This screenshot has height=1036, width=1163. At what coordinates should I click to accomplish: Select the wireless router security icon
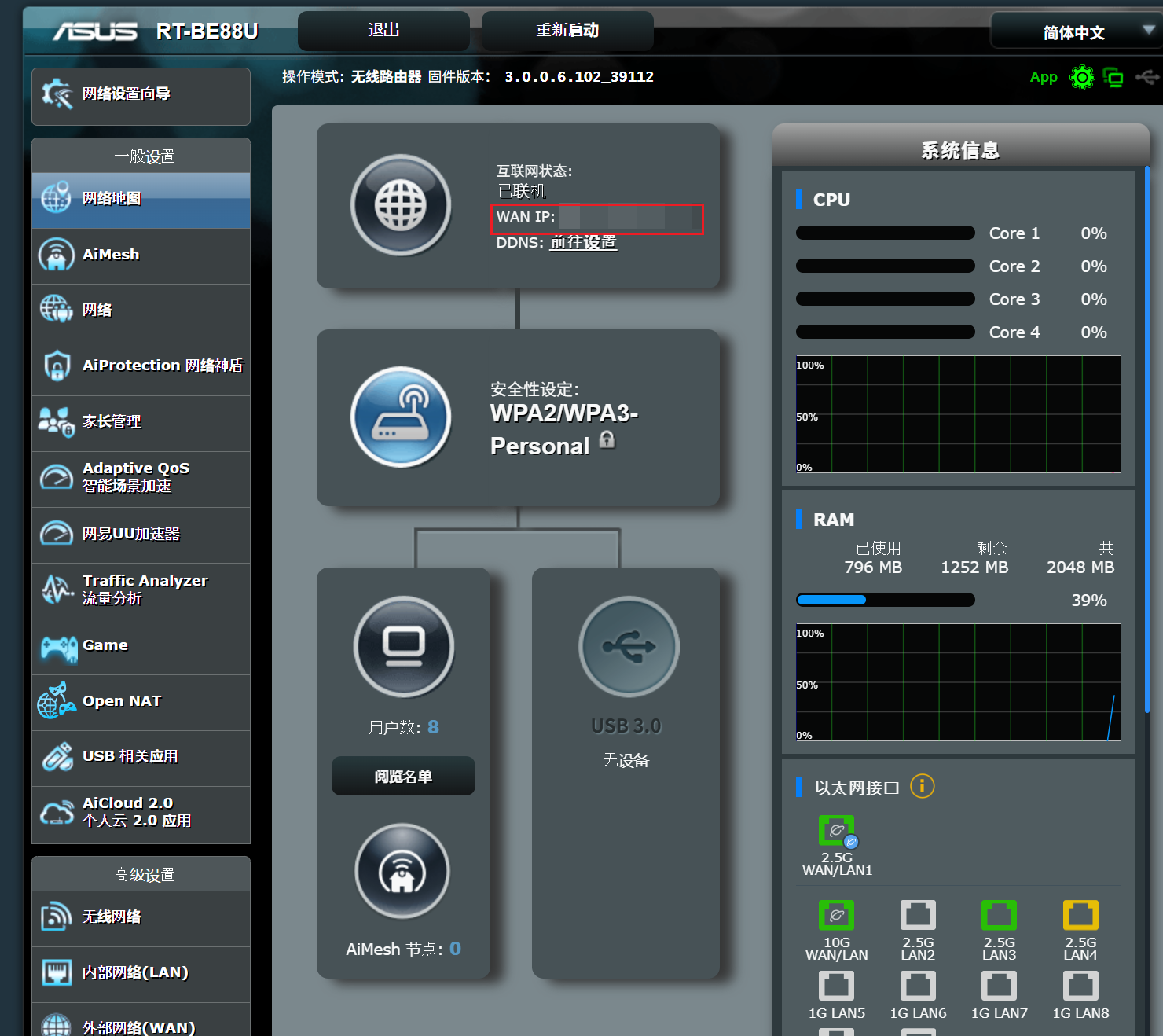coord(401,417)
